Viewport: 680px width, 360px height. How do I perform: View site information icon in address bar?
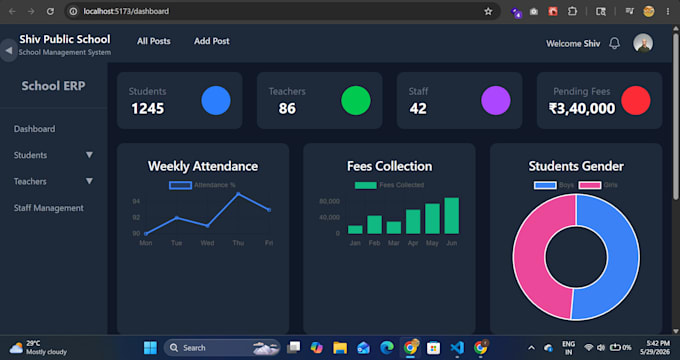[73, 11]
